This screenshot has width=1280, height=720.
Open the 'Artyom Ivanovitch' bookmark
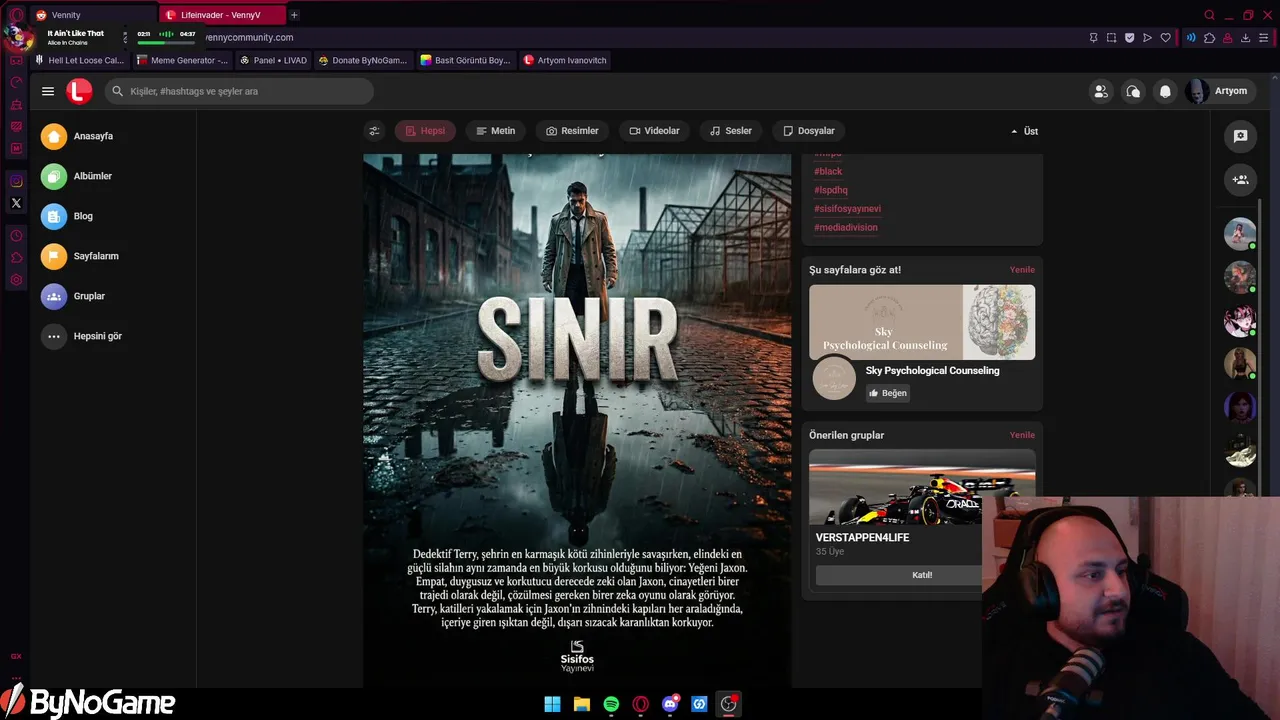pos(565,60)
